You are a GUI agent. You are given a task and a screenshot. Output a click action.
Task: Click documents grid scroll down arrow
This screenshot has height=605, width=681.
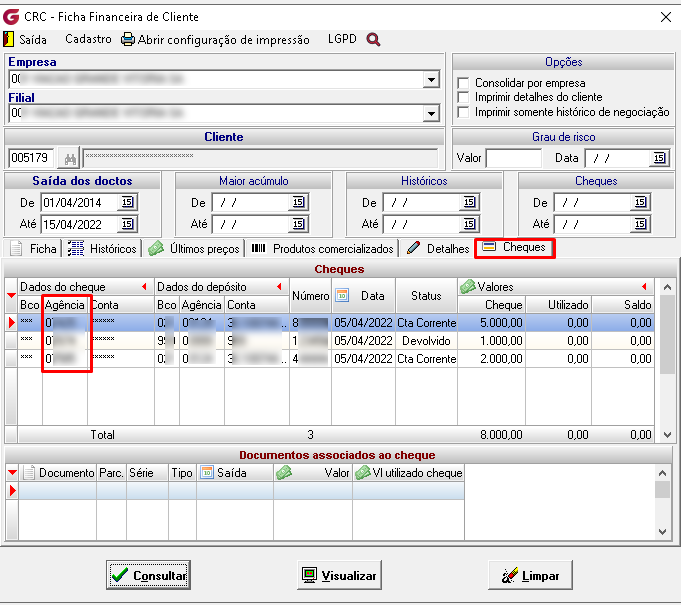(662, 532)
